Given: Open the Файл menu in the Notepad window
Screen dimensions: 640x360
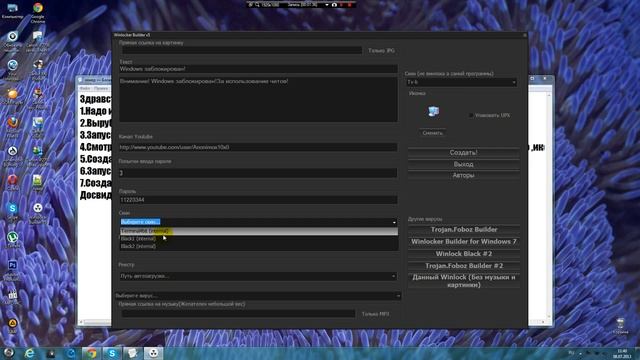Looking at the screenshot, I should 85,88.
